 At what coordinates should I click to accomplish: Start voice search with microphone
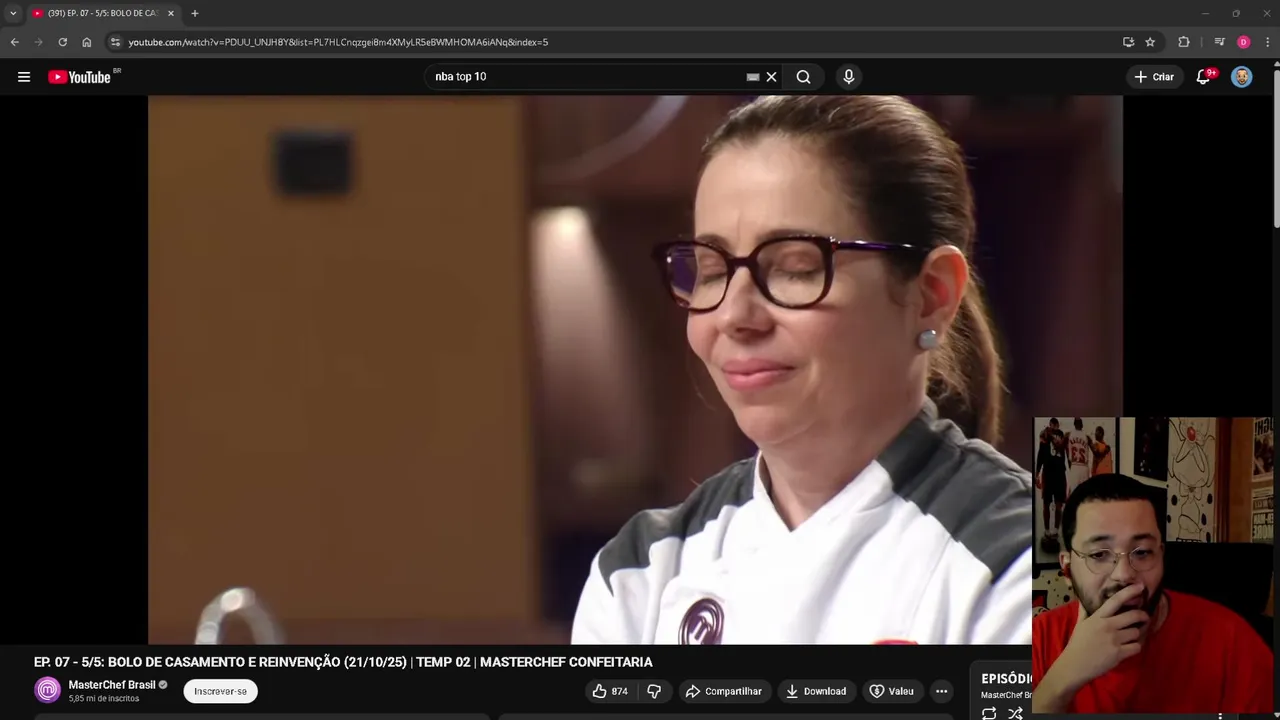pos(848,77)
